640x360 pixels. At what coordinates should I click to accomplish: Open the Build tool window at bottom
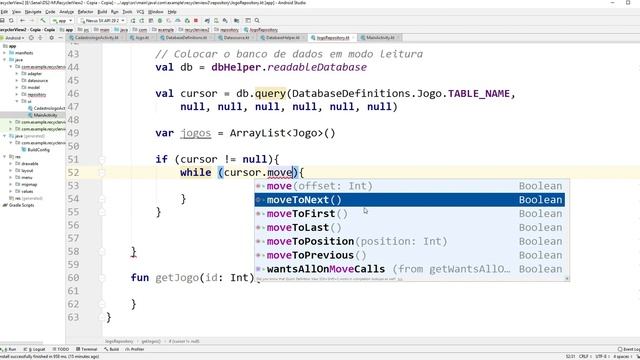tap(111, 349)
